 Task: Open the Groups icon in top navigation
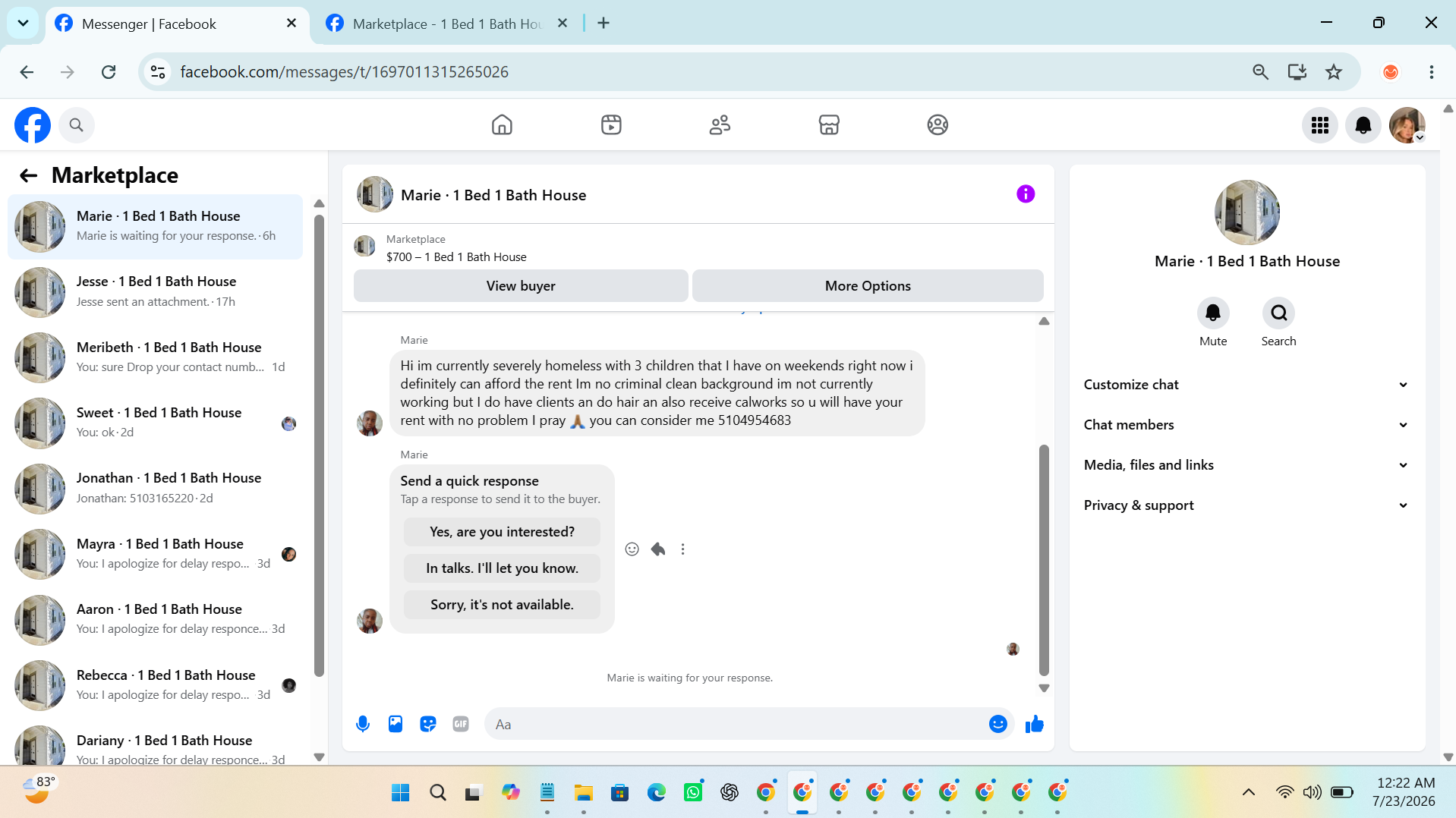[x=938, y=124]
